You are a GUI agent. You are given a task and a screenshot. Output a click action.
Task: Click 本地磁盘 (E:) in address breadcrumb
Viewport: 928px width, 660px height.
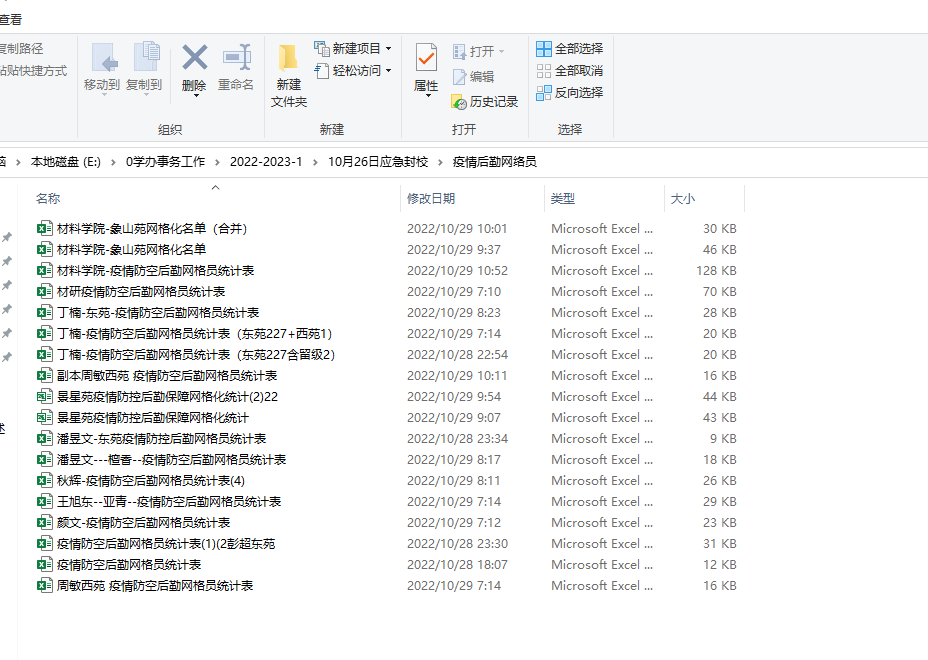tap(66, 162)
